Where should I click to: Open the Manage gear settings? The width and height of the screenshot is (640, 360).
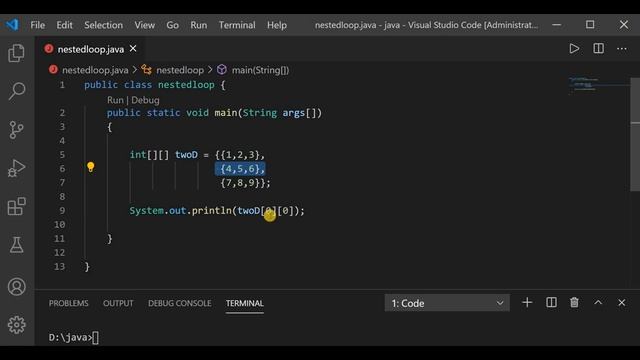coord(16,325)
